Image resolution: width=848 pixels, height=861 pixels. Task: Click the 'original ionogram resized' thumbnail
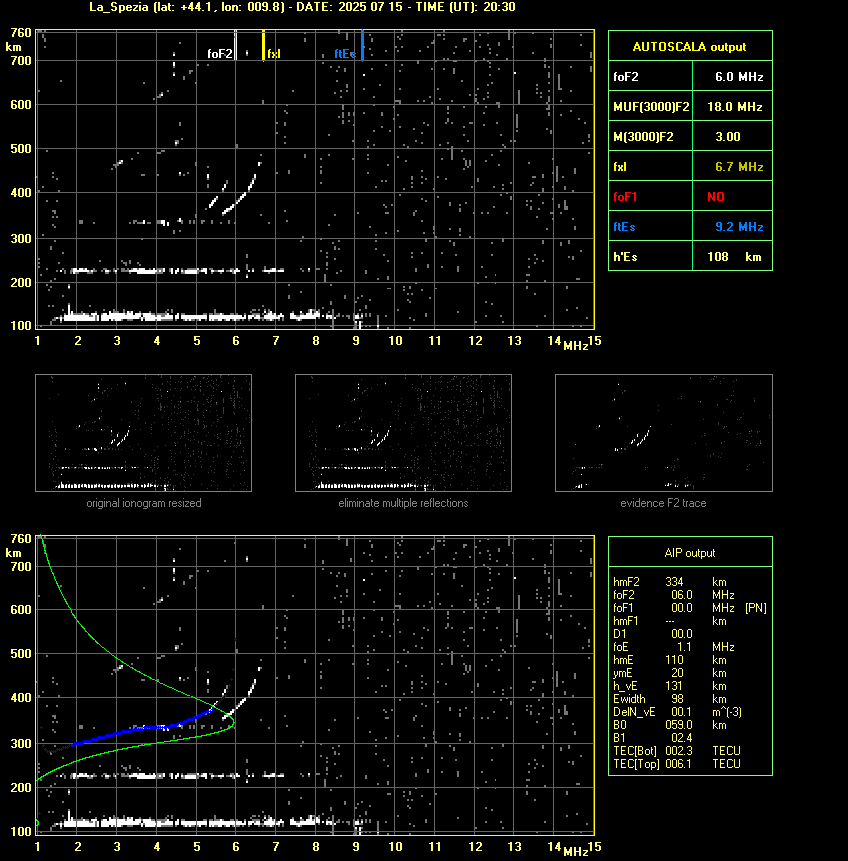(143, 433)
